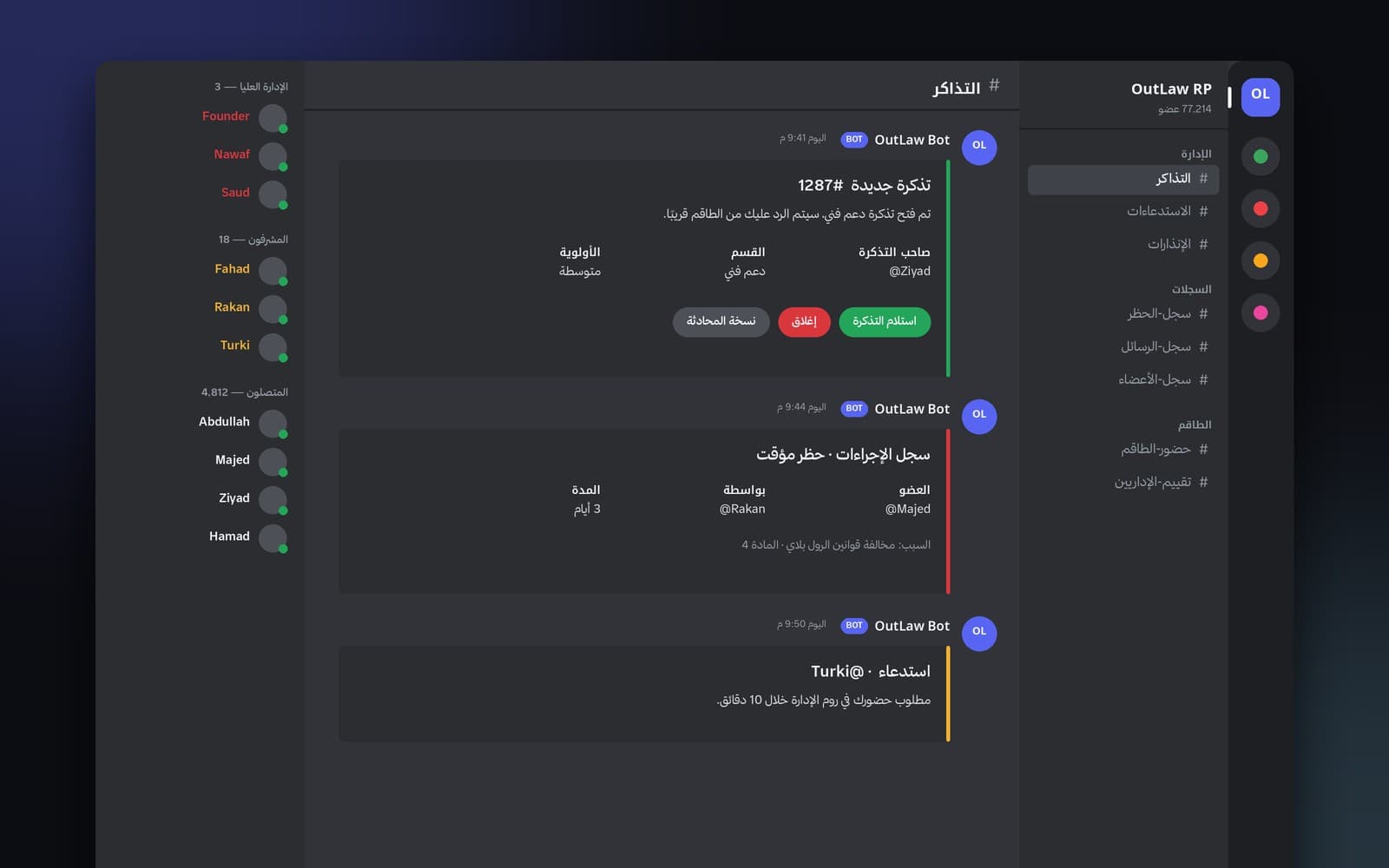1389x868 pixels.
Task: Select the pink dot server icon
Action: click(1261, 312)
